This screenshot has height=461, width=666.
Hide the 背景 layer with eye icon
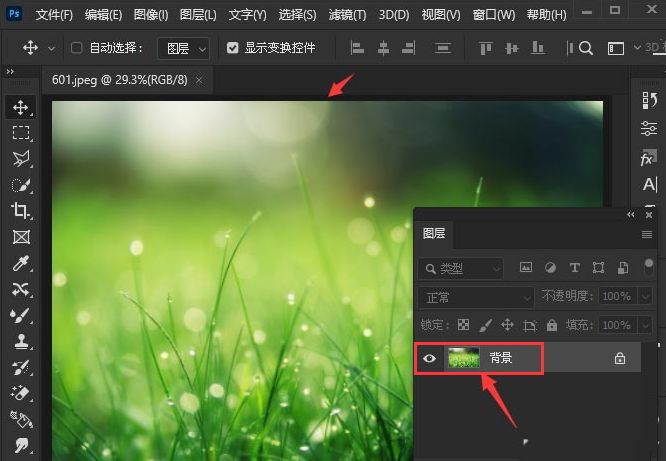429,358
